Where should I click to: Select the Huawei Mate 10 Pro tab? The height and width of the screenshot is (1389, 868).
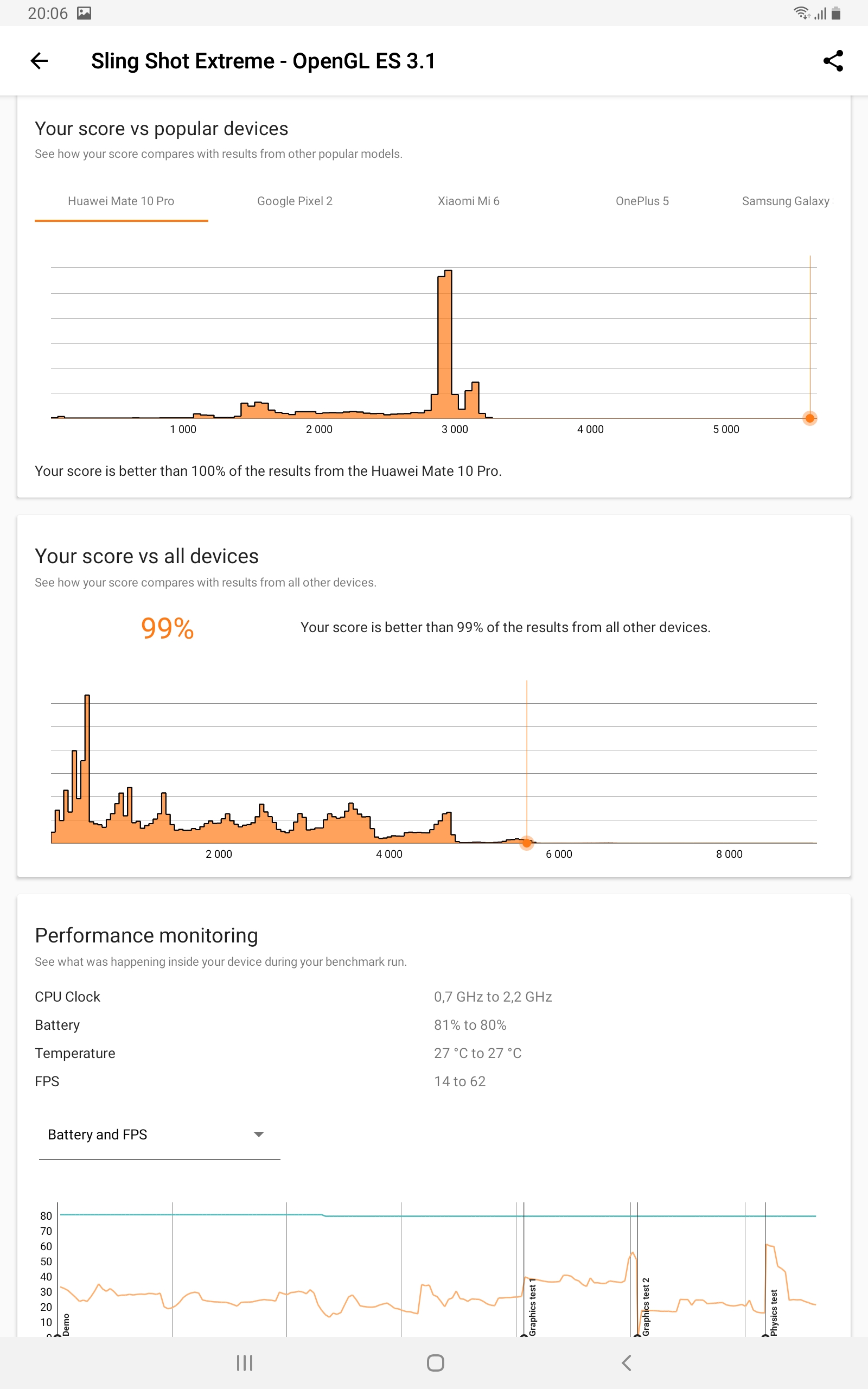tap(121, 201)
